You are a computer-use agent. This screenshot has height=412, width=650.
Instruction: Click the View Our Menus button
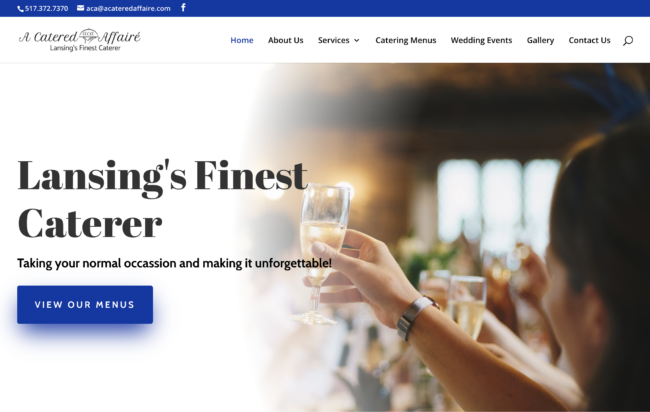pyautogui.click(x=85, y=305)
